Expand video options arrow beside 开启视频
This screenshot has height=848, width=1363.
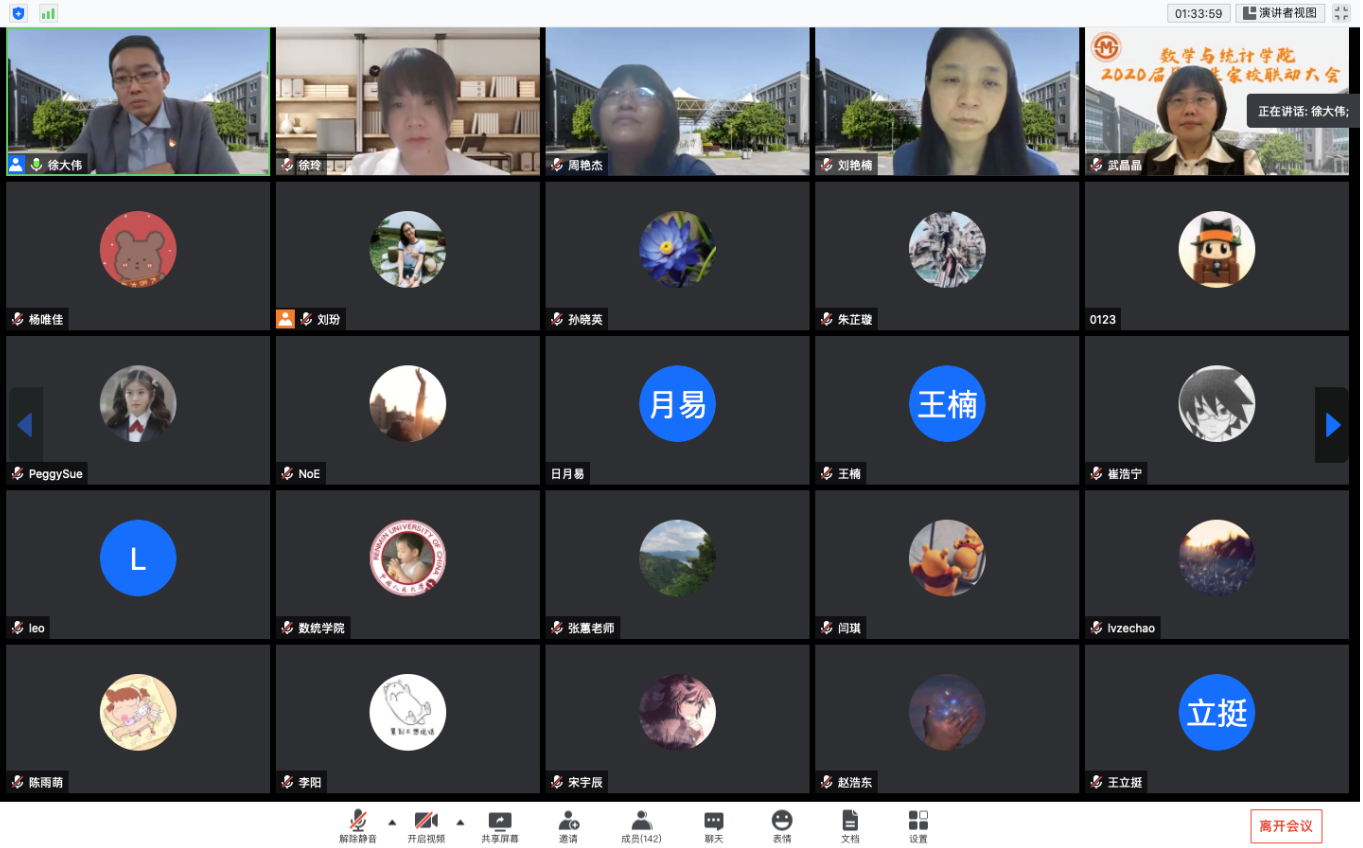click(460, 822)
